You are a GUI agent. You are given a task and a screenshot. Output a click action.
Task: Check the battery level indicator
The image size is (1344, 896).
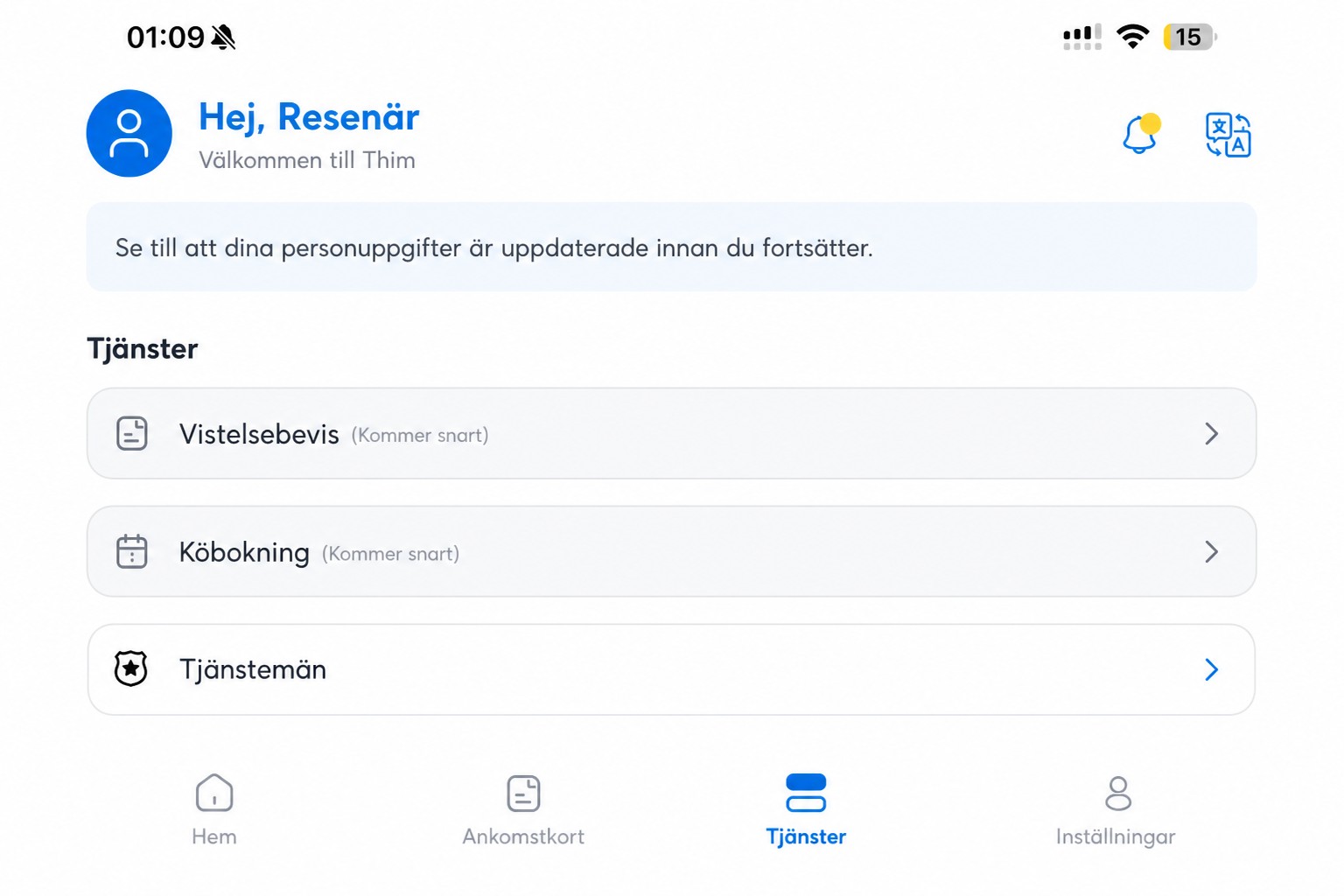tap(1190, 37)
